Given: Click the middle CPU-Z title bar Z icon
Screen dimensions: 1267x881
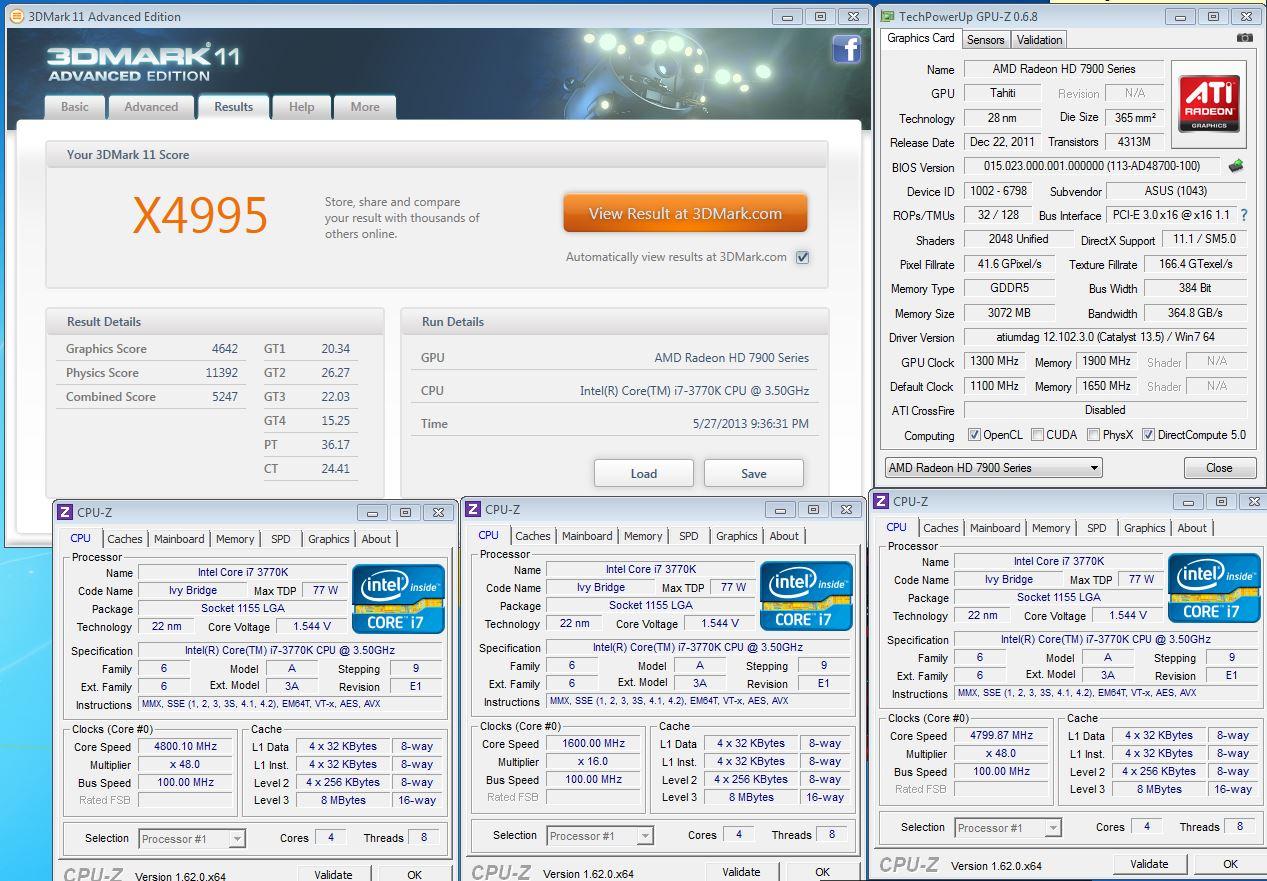Looking at the screenshot, I should point(473,509).
